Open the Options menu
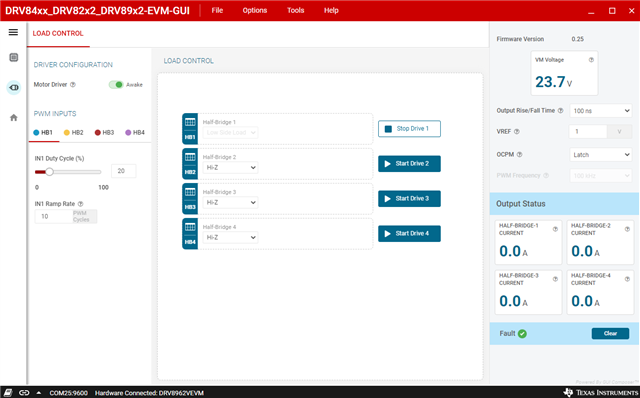Image resolution: width=640 pixels, height=398 pixels. pyautogui.click(x=255, y=10)
